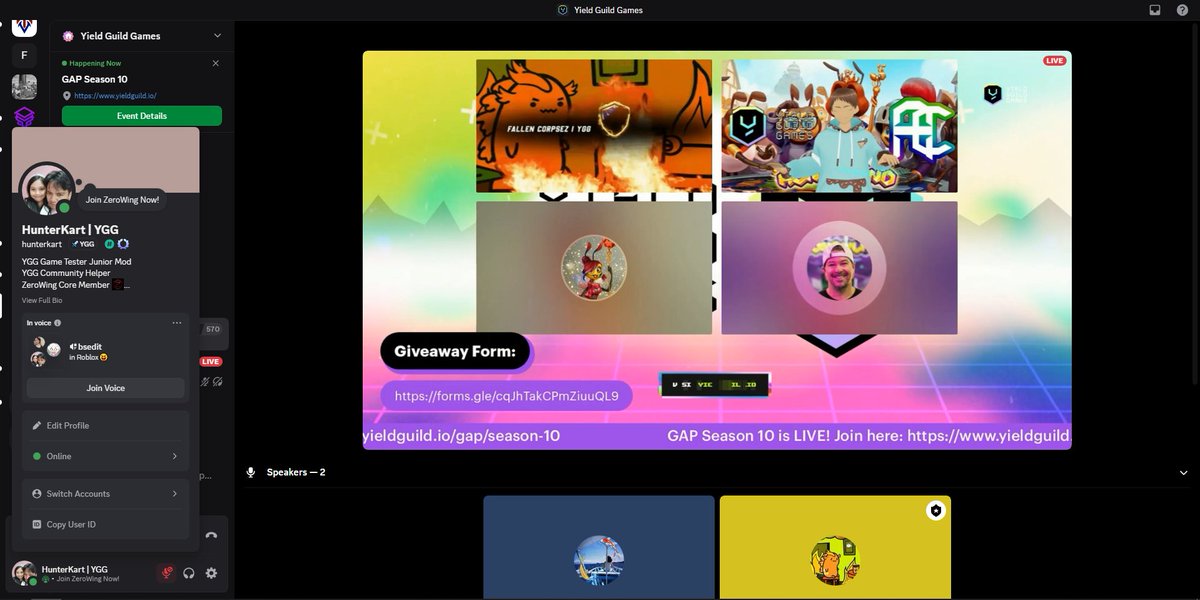Screen dimensions: 1200x600
Task: Open the Inbox icon in title bar
Action: click(1155, 10)
